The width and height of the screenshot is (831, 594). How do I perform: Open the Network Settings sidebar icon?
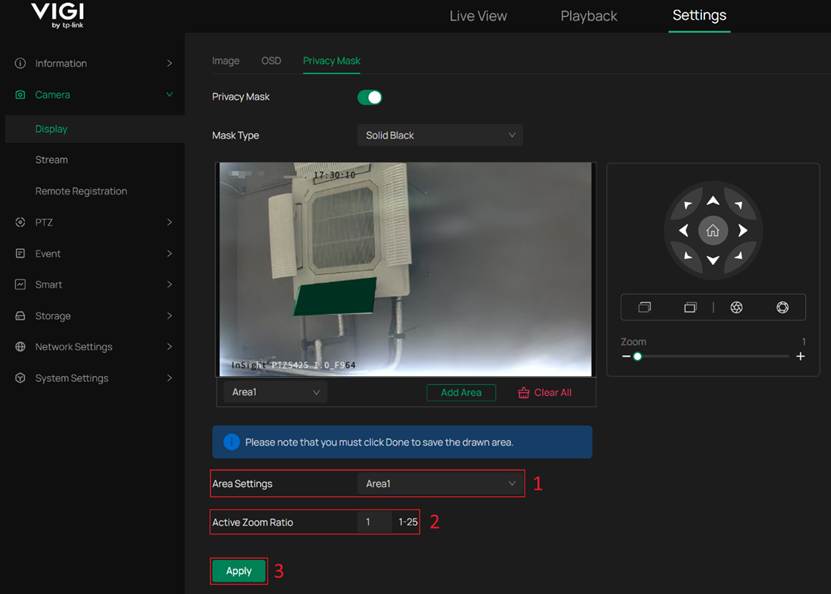(x=22, y=346)
